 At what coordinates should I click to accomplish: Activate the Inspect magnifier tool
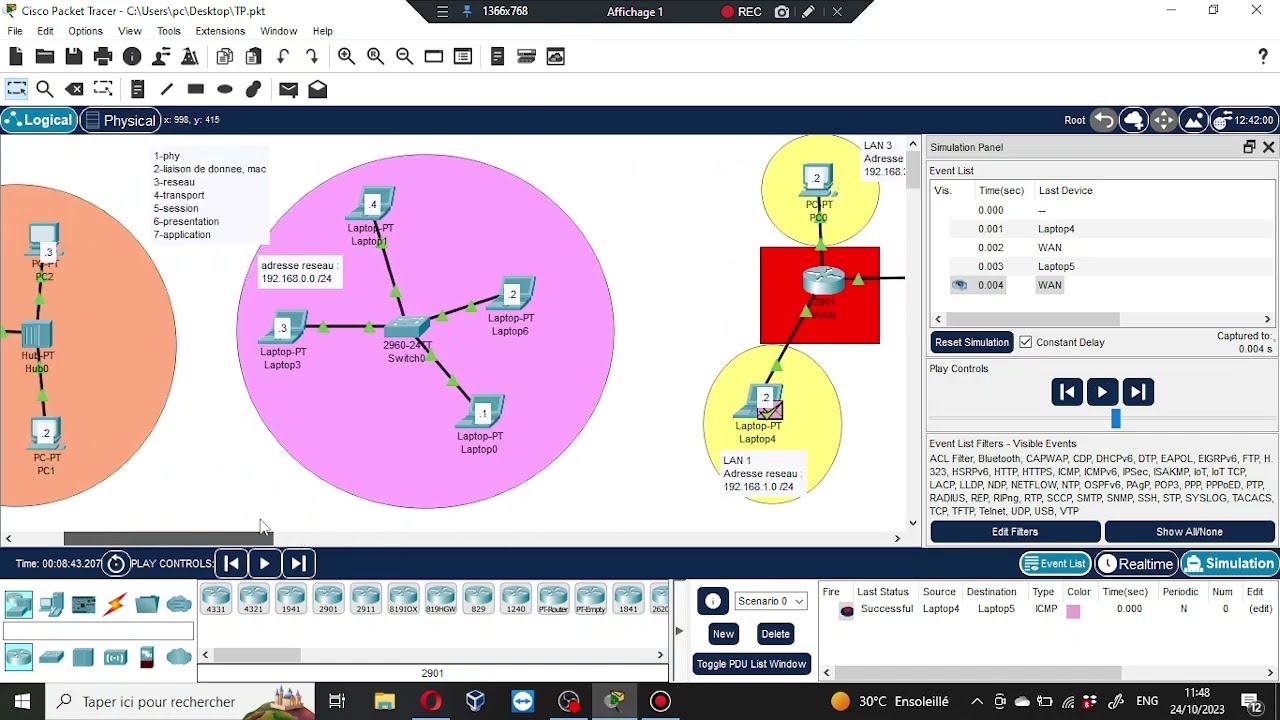pyautogui.click(x=45, y=89)
